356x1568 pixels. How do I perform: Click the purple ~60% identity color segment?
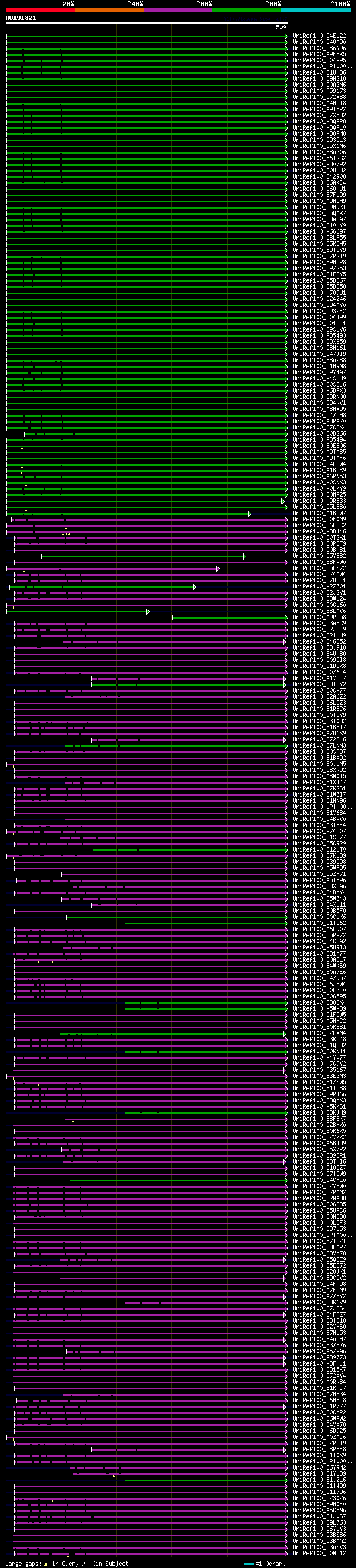tap(179, 10)
